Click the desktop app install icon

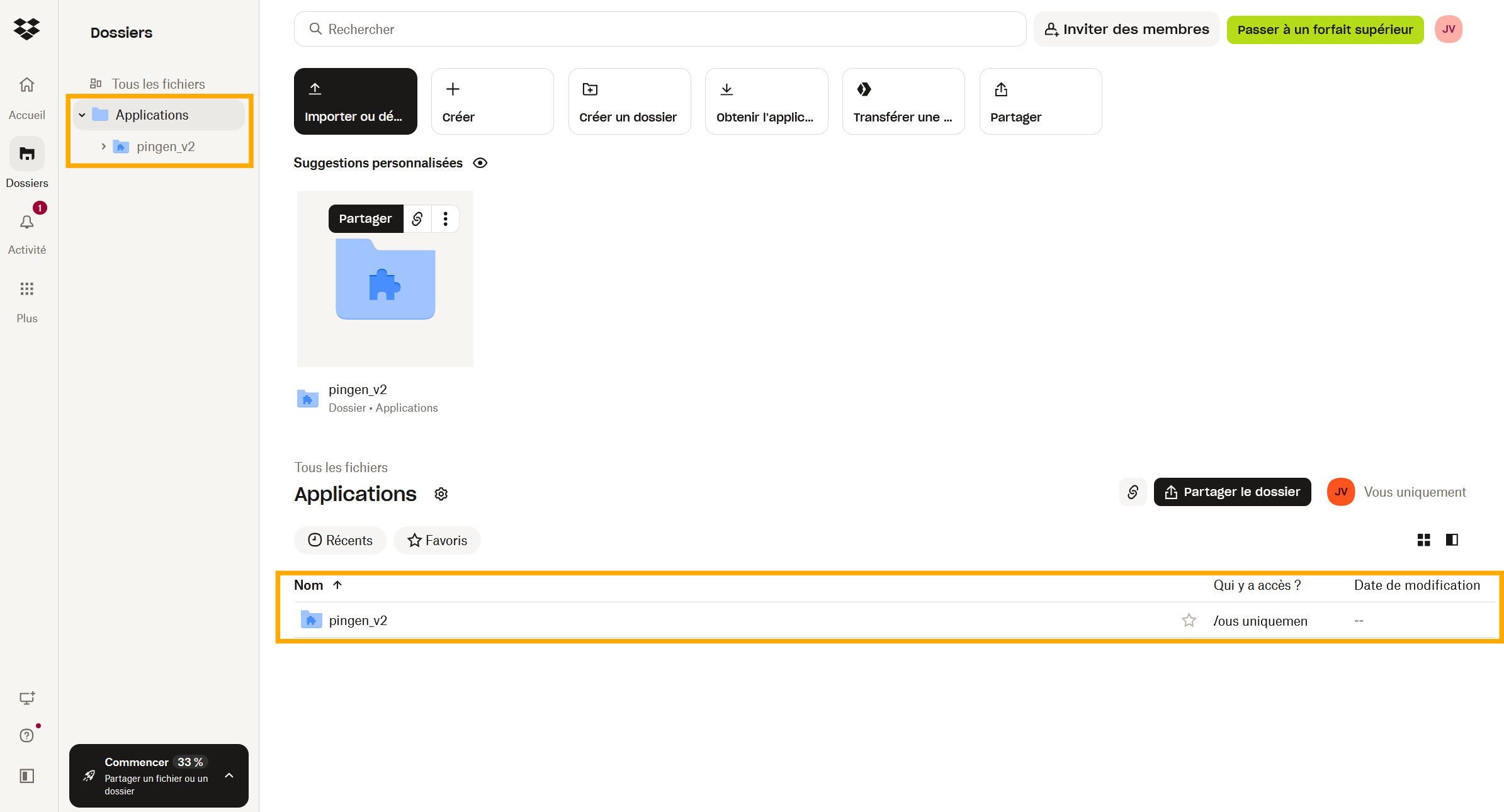coord(26,698)
